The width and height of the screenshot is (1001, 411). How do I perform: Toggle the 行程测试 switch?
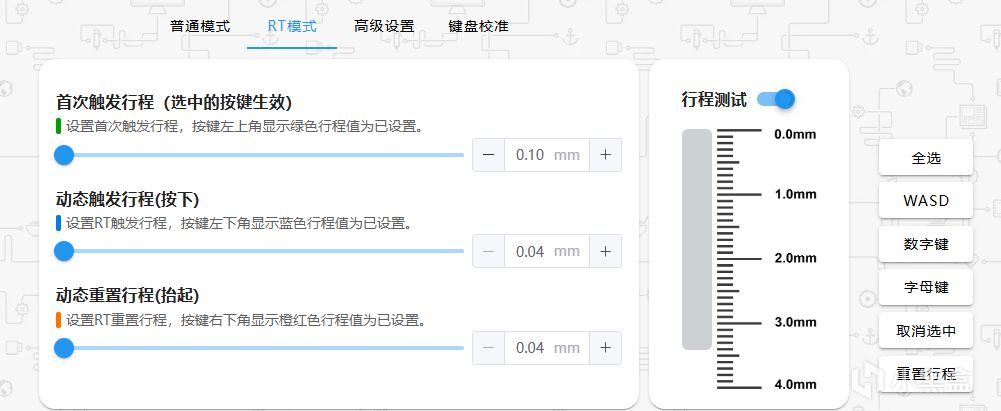pos(776,99)
